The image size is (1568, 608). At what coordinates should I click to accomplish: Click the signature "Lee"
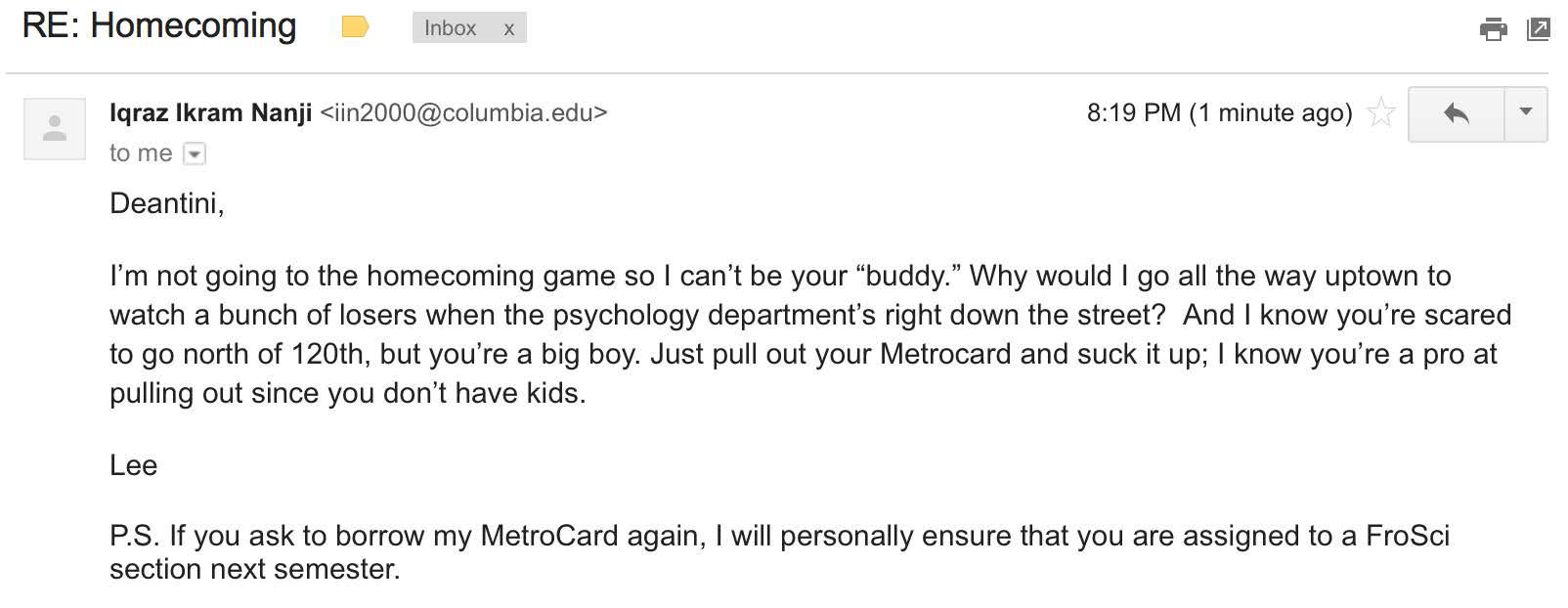pos(133,465)
